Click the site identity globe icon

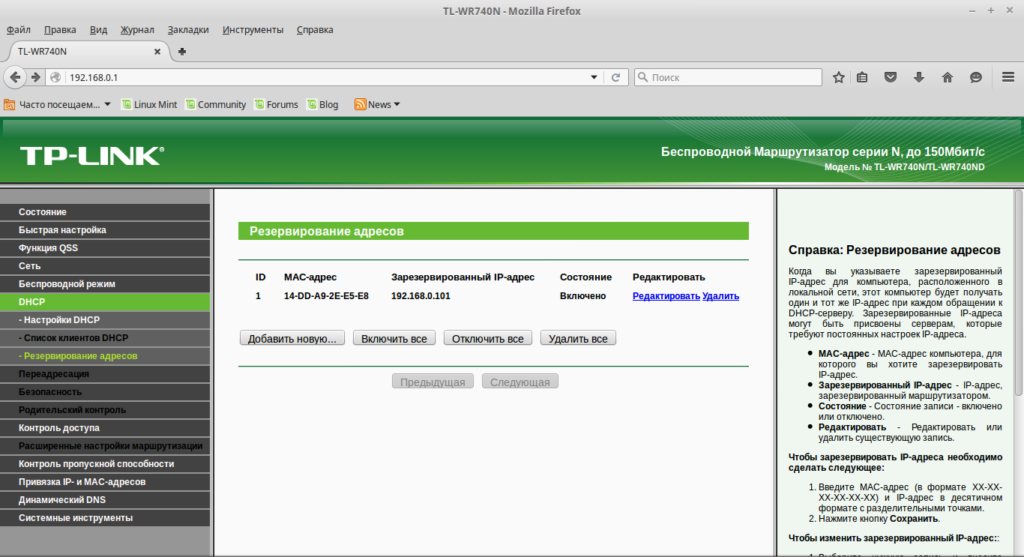(x=56, y=77)
